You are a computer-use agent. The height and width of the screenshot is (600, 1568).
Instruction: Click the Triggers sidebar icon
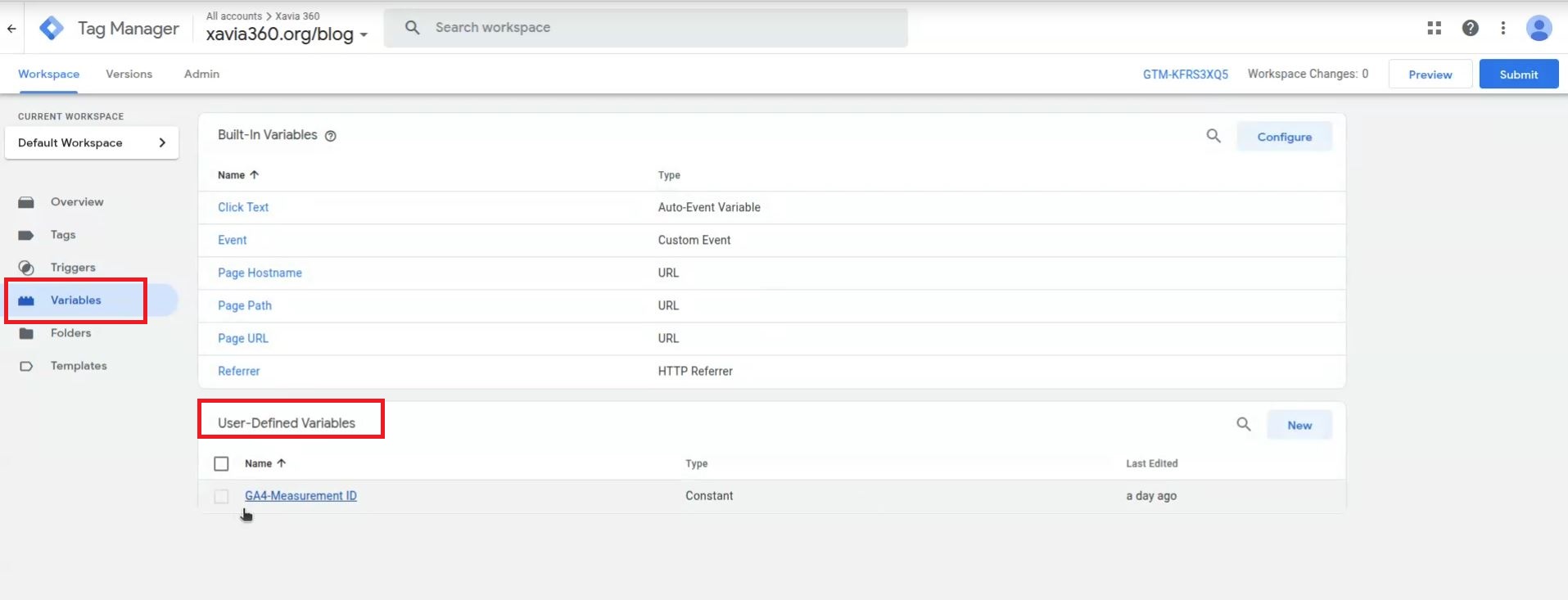tap(26, 268)
